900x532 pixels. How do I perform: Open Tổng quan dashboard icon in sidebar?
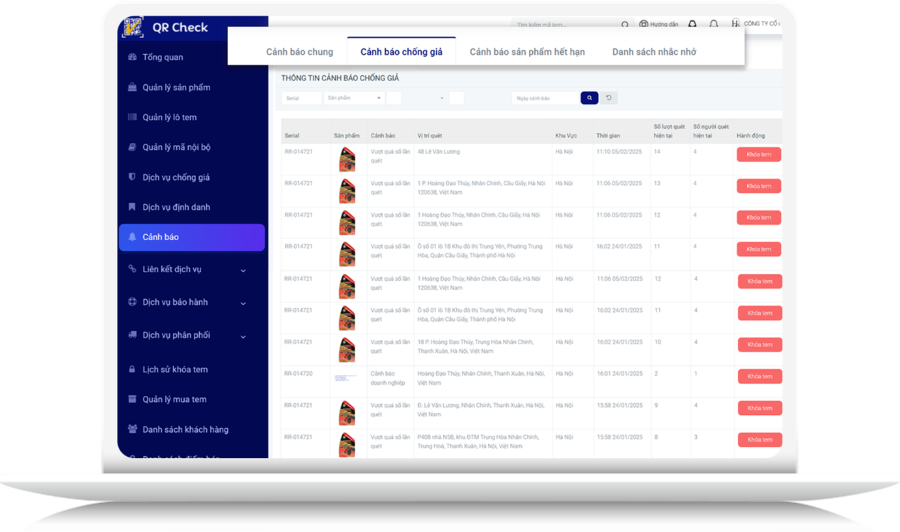point(132,57)
